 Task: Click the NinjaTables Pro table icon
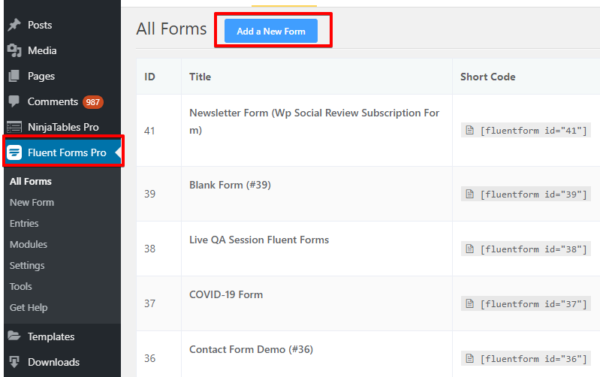[x=14, y=127]
